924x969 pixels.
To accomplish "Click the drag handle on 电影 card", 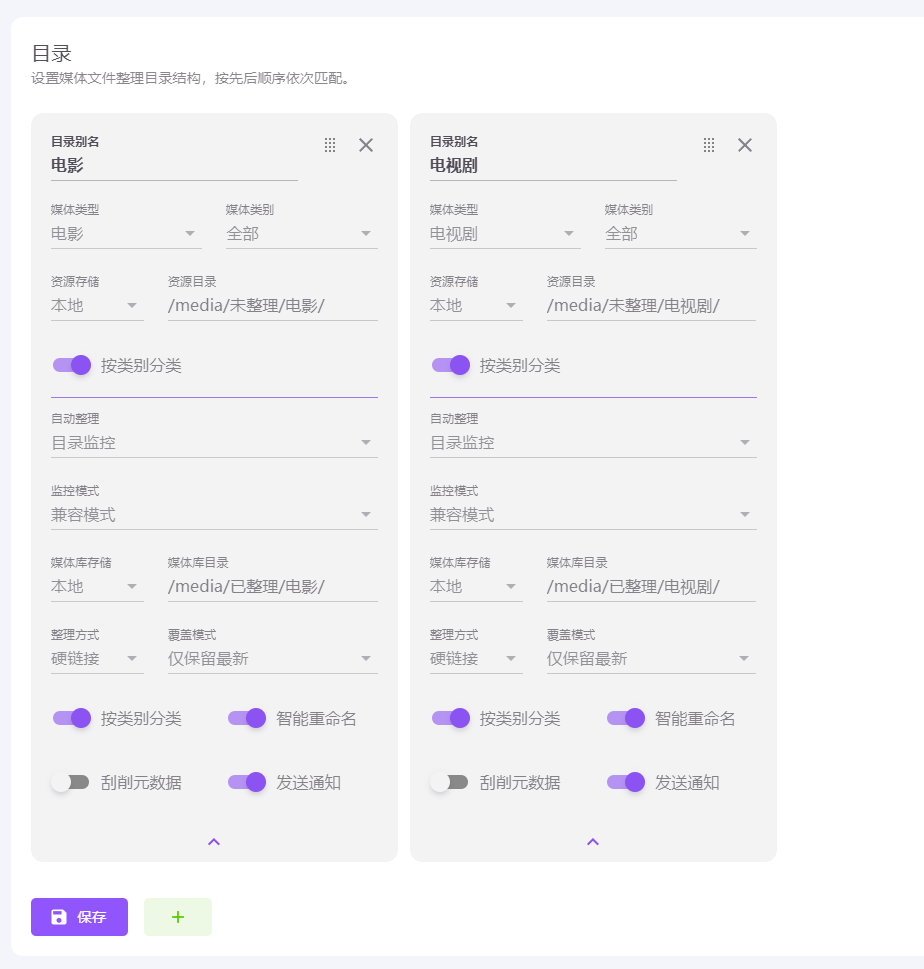I will [330, 145].
